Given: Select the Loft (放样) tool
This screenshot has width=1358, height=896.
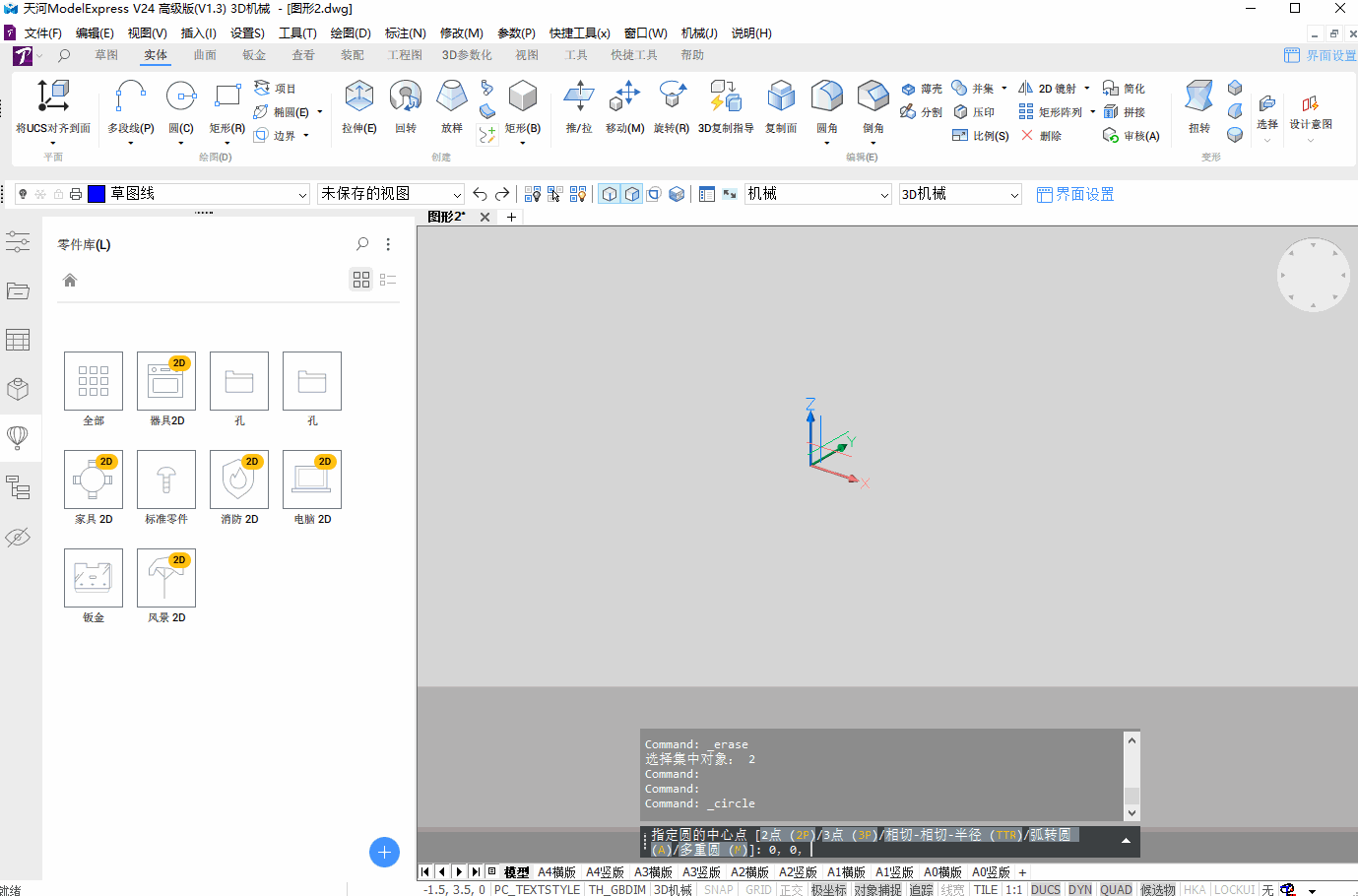Looking at the screenshot, I should click(x=452, y=106).
